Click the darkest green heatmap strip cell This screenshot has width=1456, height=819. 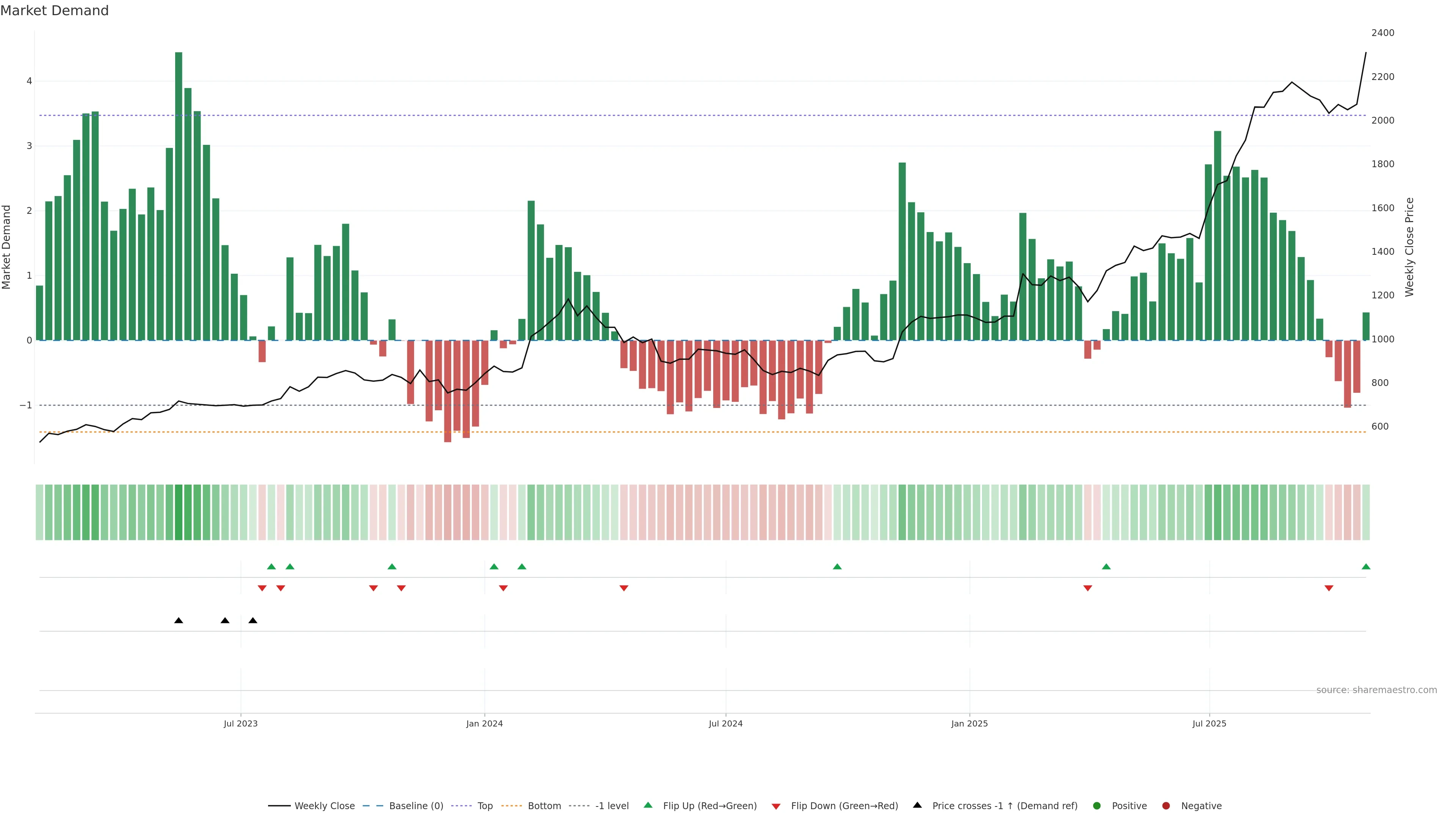point(179,512)
